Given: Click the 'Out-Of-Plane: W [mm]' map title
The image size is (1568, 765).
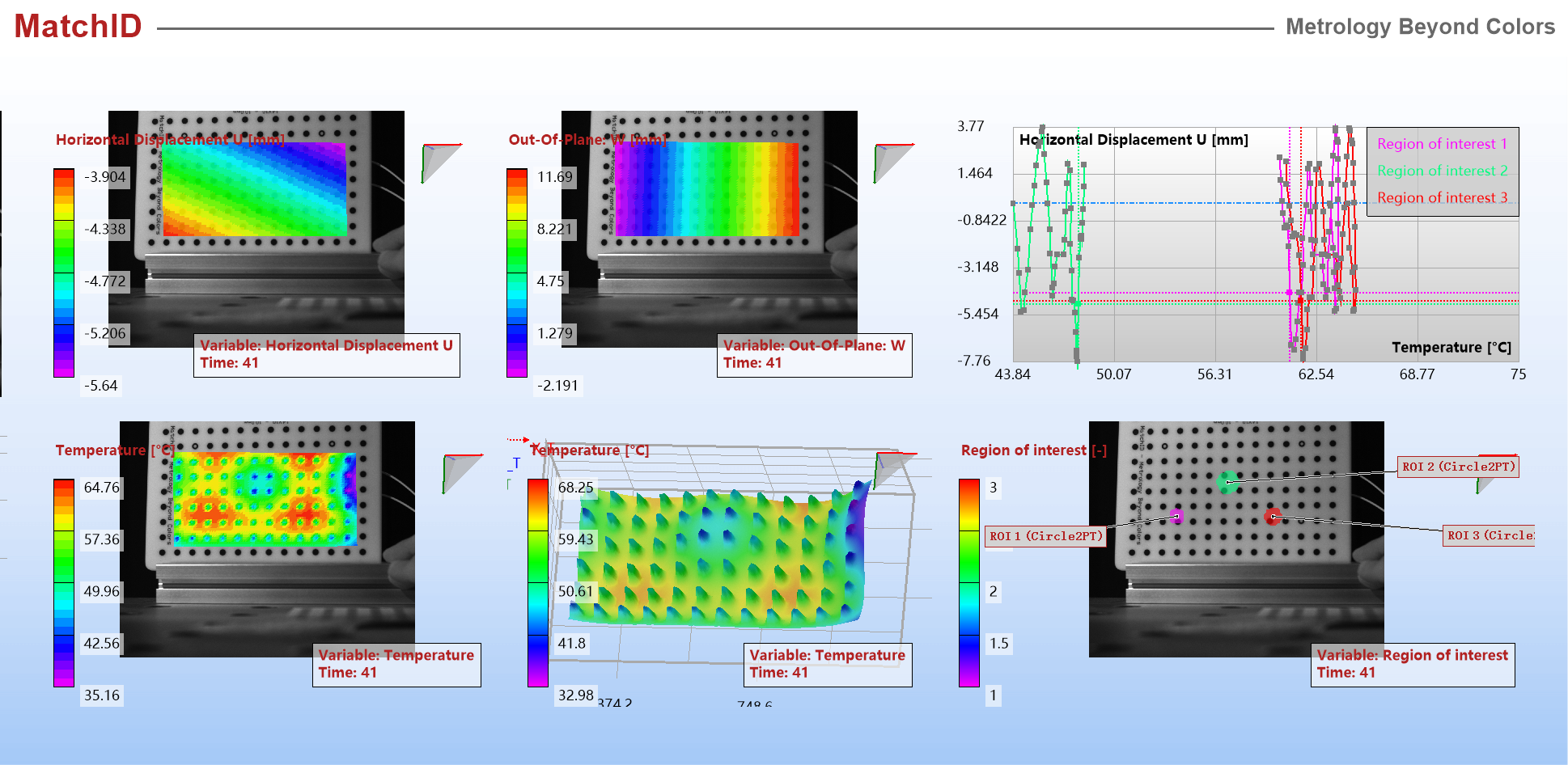Looking at the screenshot, I should (587, 140).
